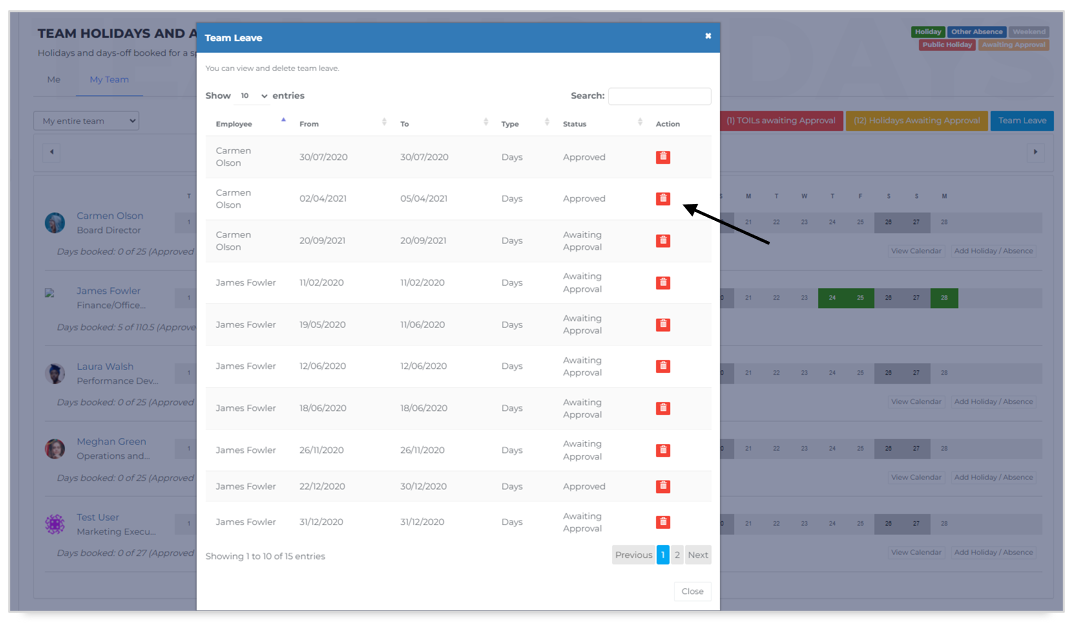This screenshot has height=624, width=1079.
Task: Click the Public Holiday legend swatch
Action: 947,45
